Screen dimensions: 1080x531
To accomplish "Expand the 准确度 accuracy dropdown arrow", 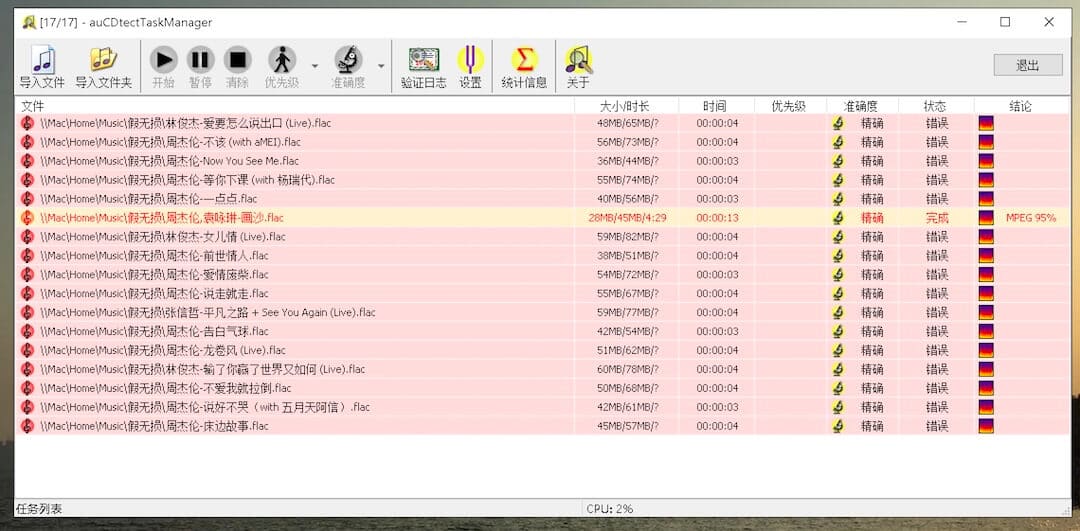I will click(381, 66).
